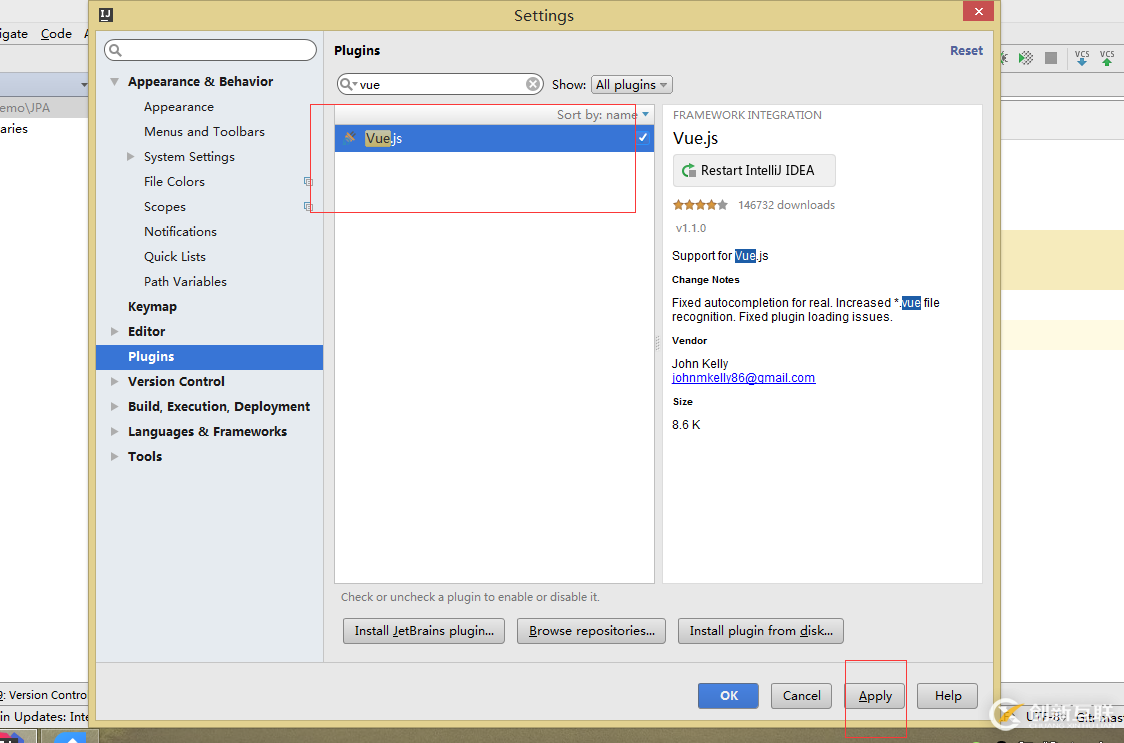Click the Apply button

(x=875, y=696)
